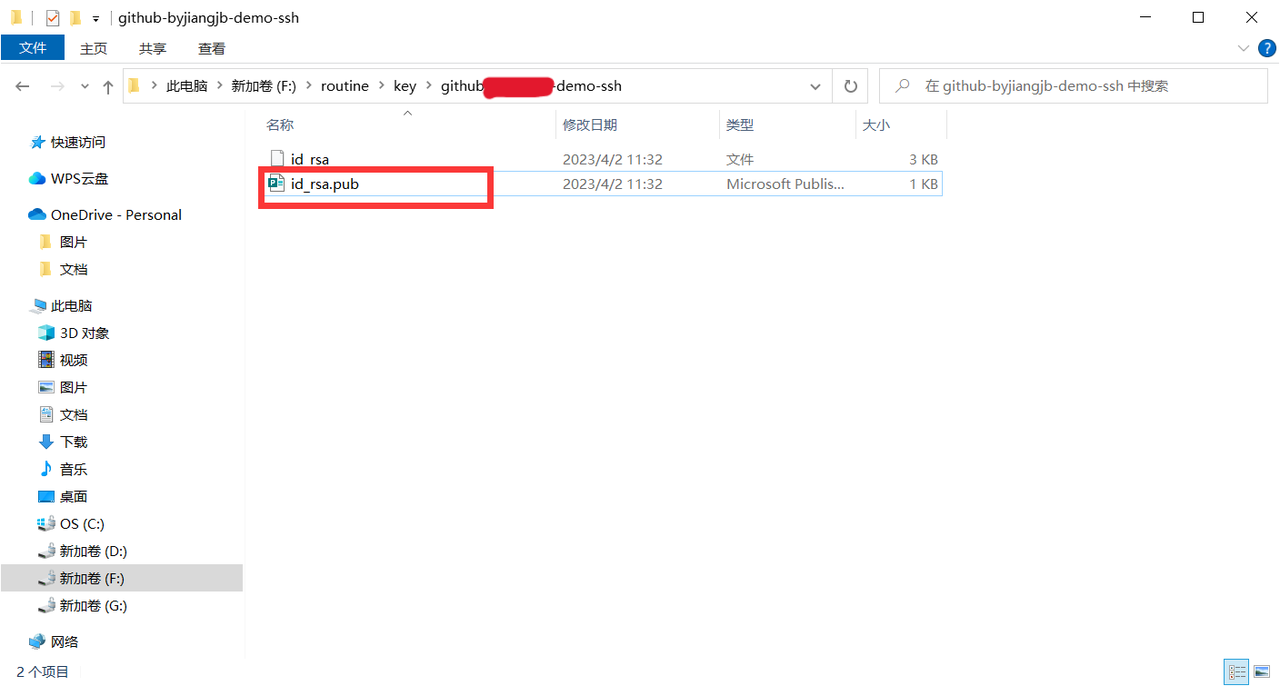Click the refresh button in the address bar

click(849, 86)
